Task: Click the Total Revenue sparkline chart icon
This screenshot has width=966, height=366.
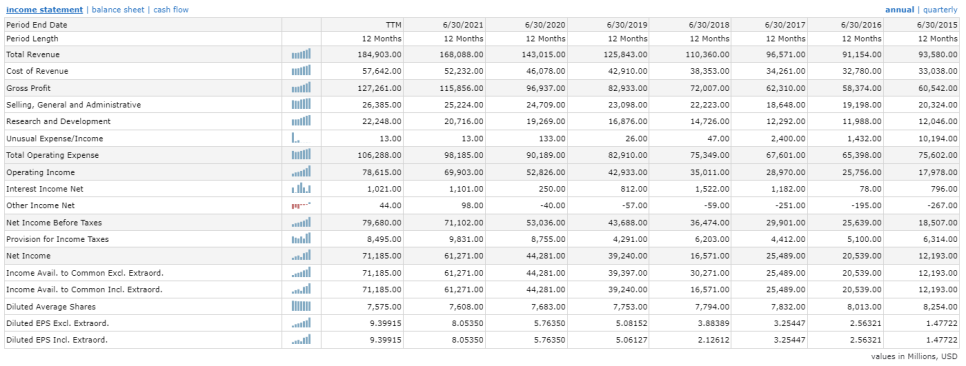Action: [301, 54]
